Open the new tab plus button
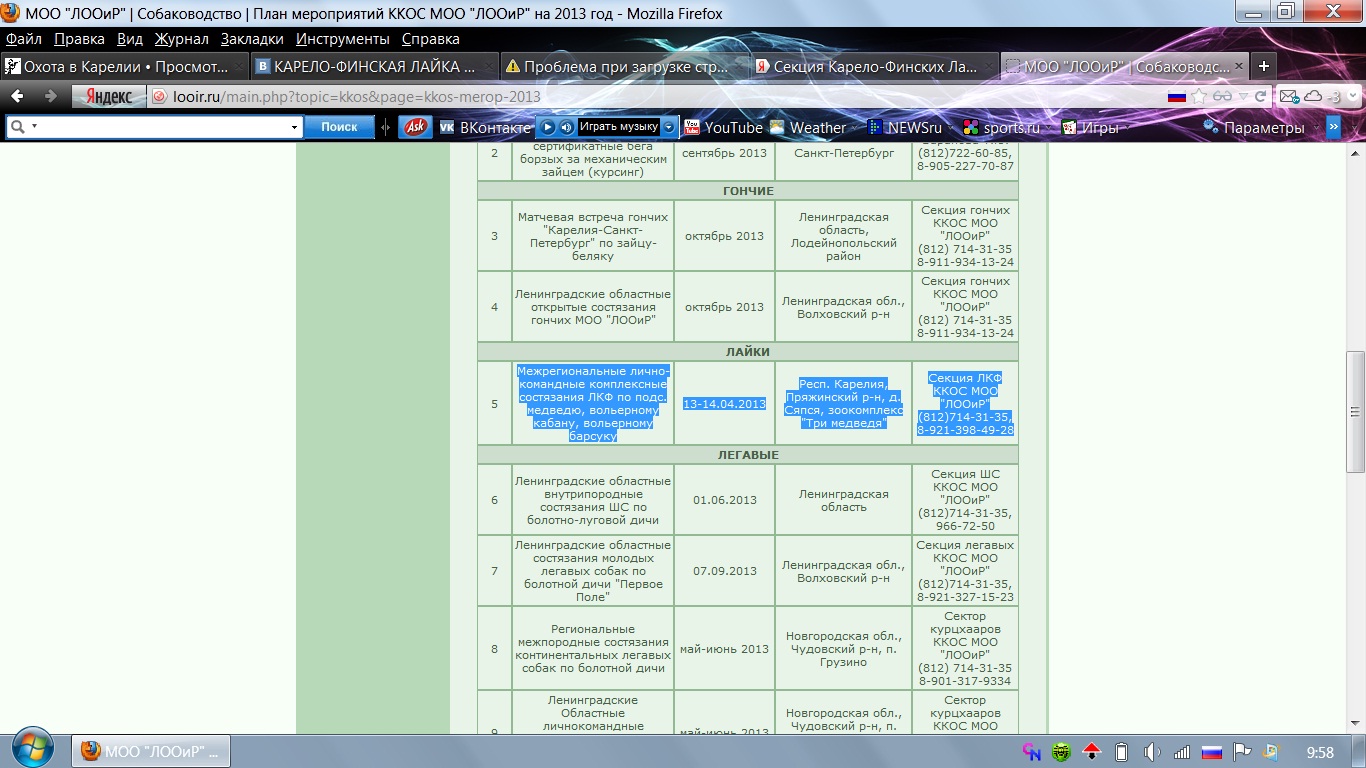 click(x=1264, y=66)
